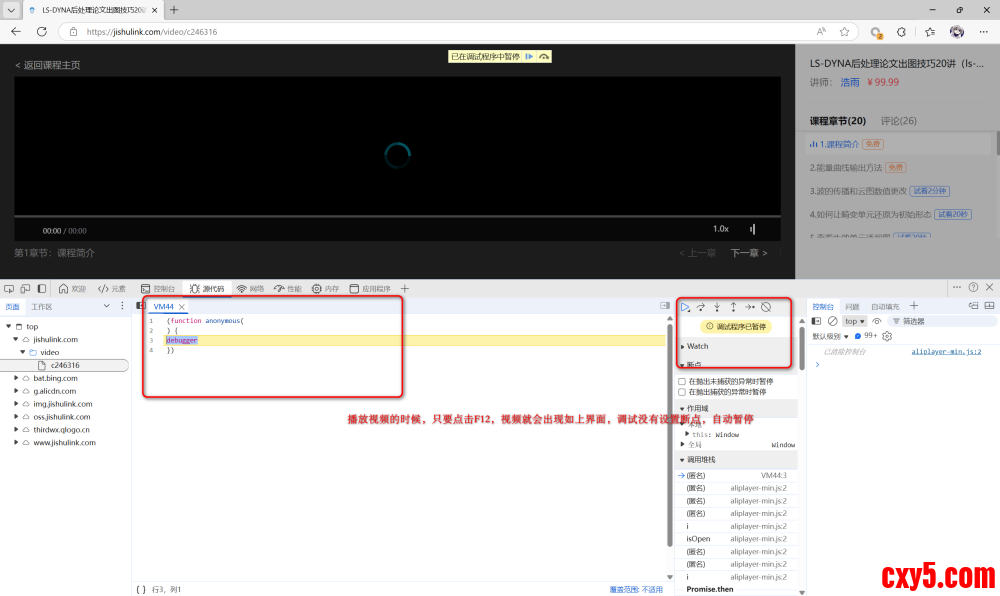Enable pause on uncaught exceptions checkbox

[682, 381]
